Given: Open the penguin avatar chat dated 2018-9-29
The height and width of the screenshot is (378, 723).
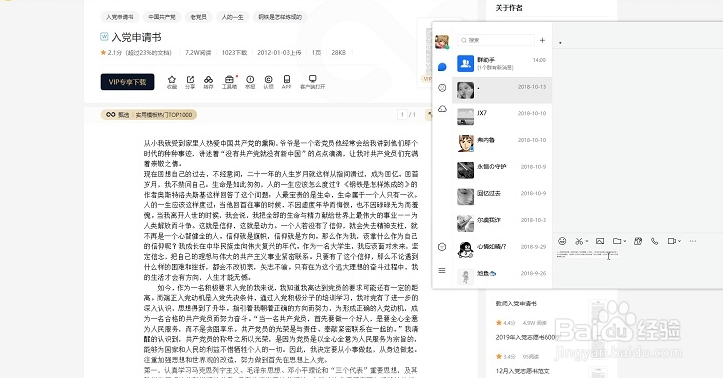Looking at the screenshot, I should (x=502, y=251).
